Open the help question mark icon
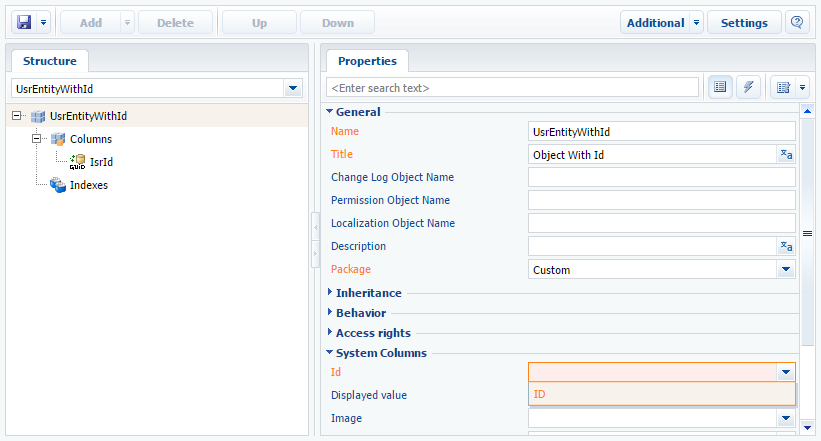This screenshot has width=821, height=441. pos(797,23)
